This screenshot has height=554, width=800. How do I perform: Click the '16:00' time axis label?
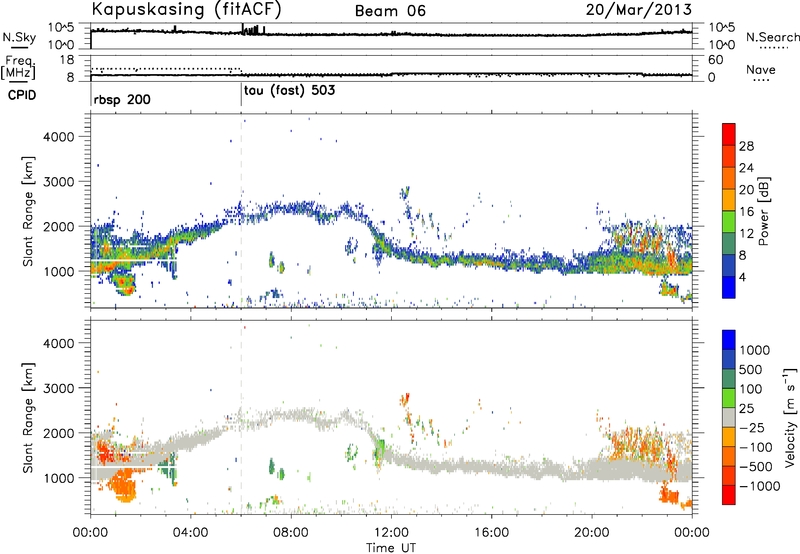tap(491, 533)
